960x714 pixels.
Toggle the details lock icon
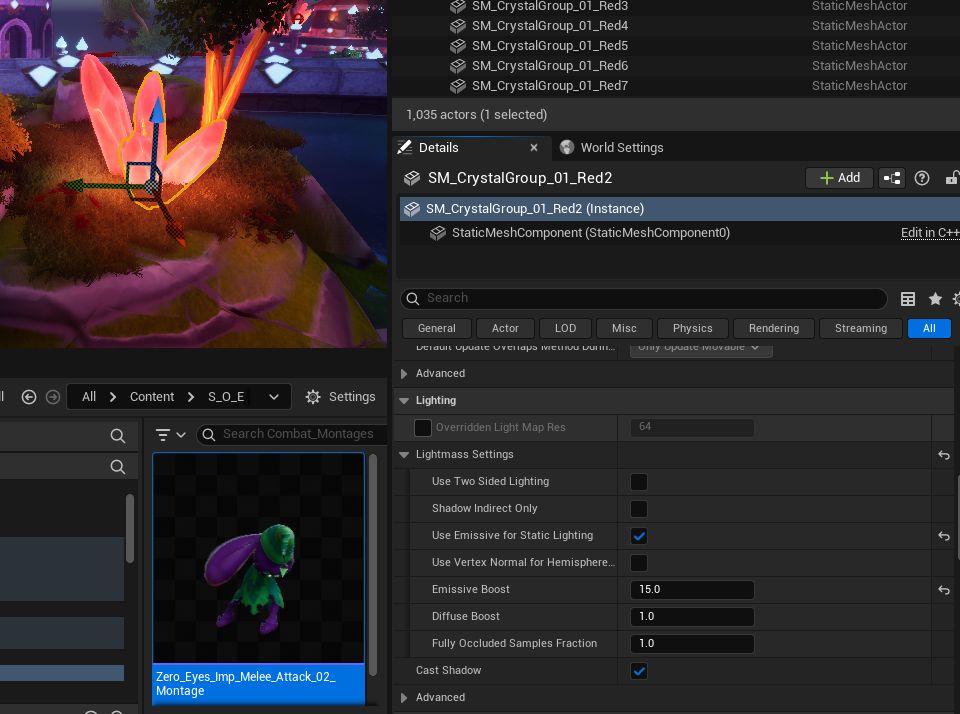click(952, 178)
